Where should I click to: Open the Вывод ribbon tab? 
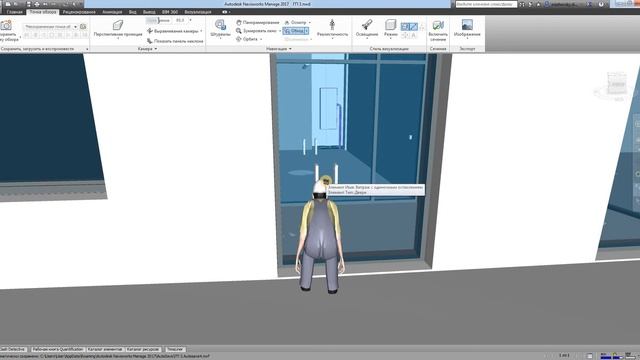coord(149,12)
